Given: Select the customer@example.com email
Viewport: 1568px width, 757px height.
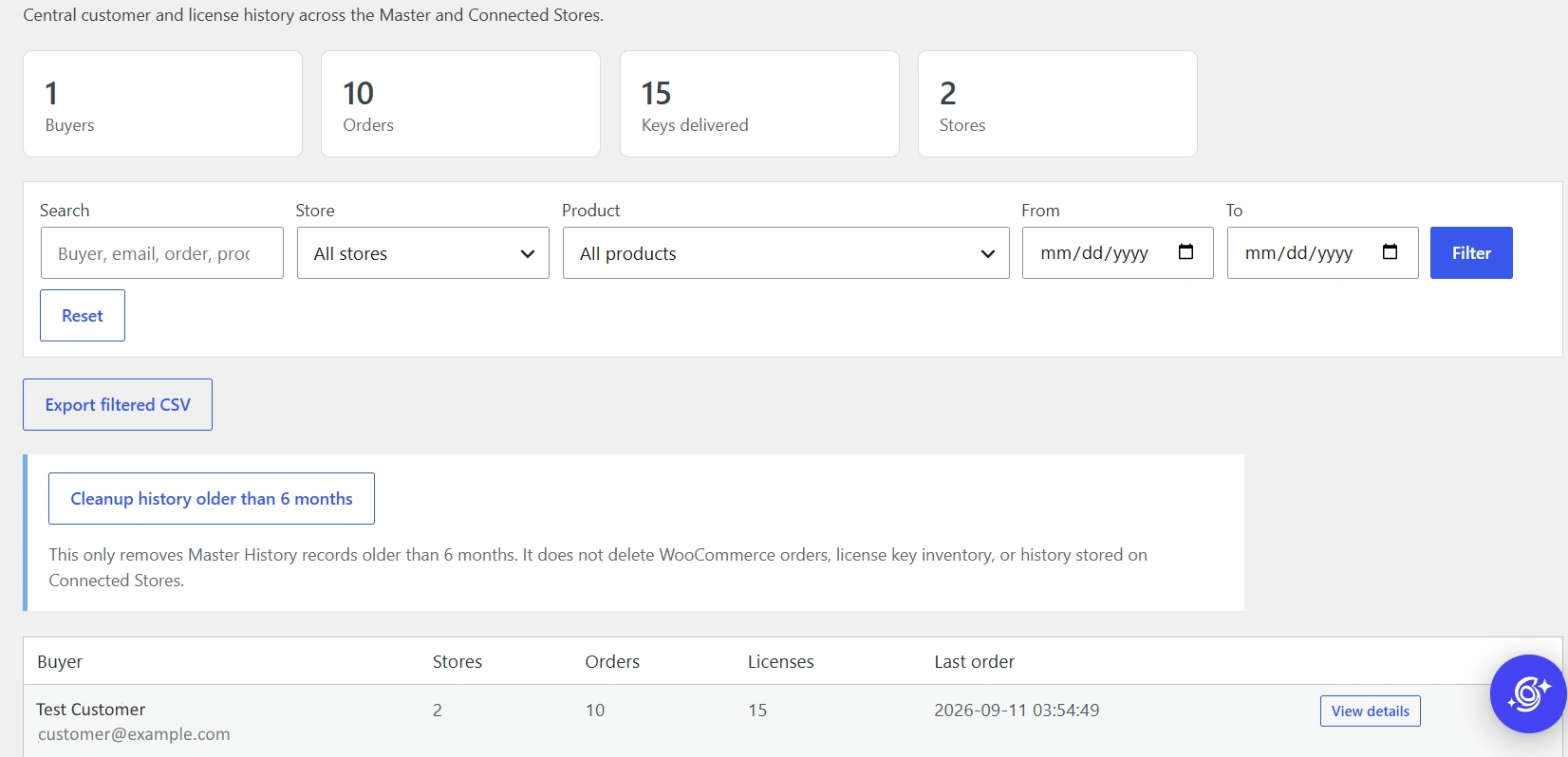Looking at the screenshot, I should point(134,734).
